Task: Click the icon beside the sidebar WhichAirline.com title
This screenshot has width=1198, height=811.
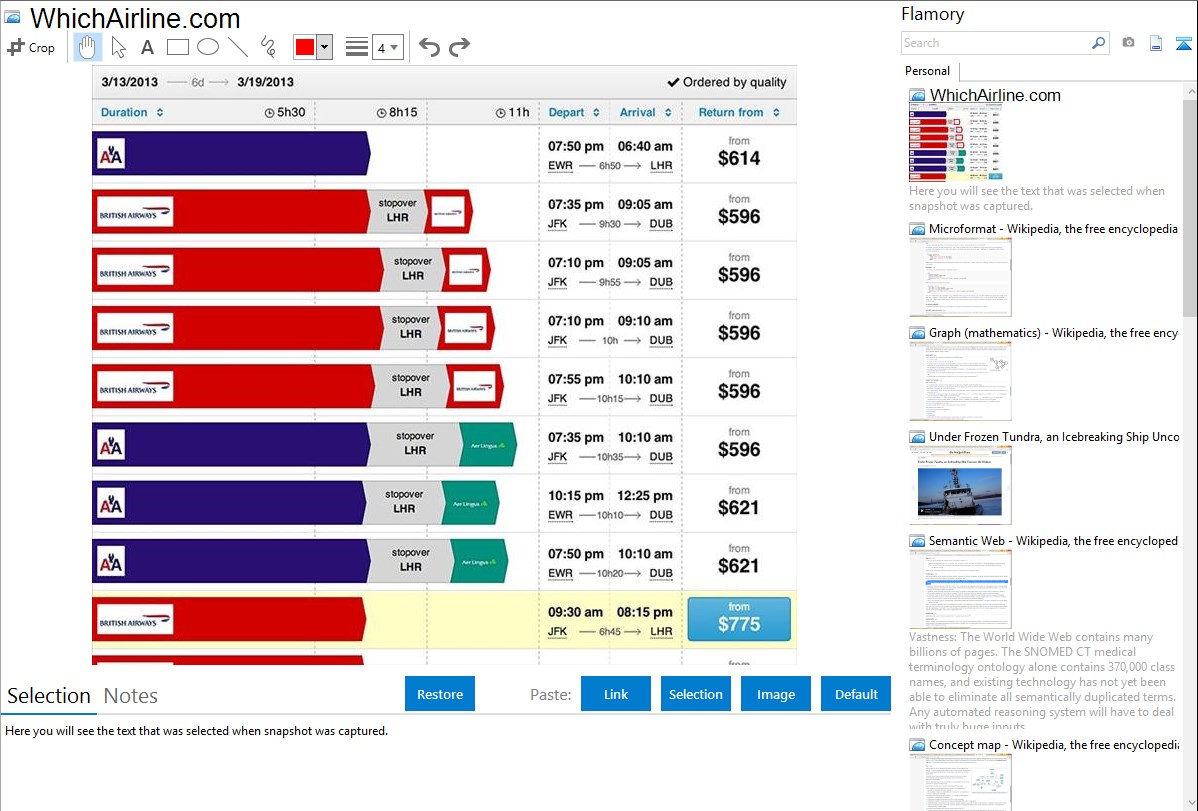Action: click(x=917, y=96)
